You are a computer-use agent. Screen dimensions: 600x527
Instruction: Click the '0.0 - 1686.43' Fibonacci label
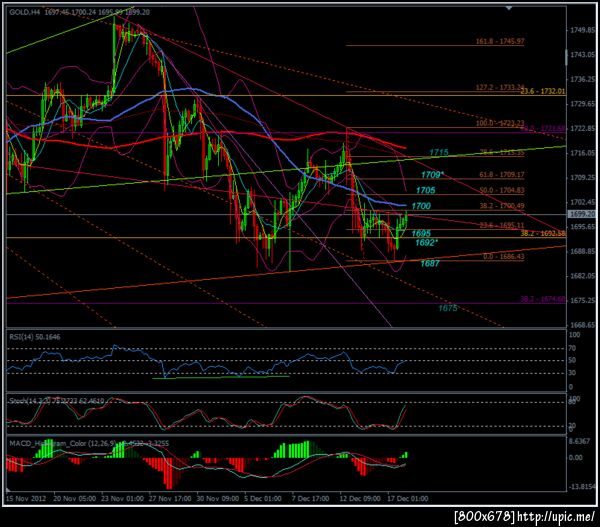[504, 256]
